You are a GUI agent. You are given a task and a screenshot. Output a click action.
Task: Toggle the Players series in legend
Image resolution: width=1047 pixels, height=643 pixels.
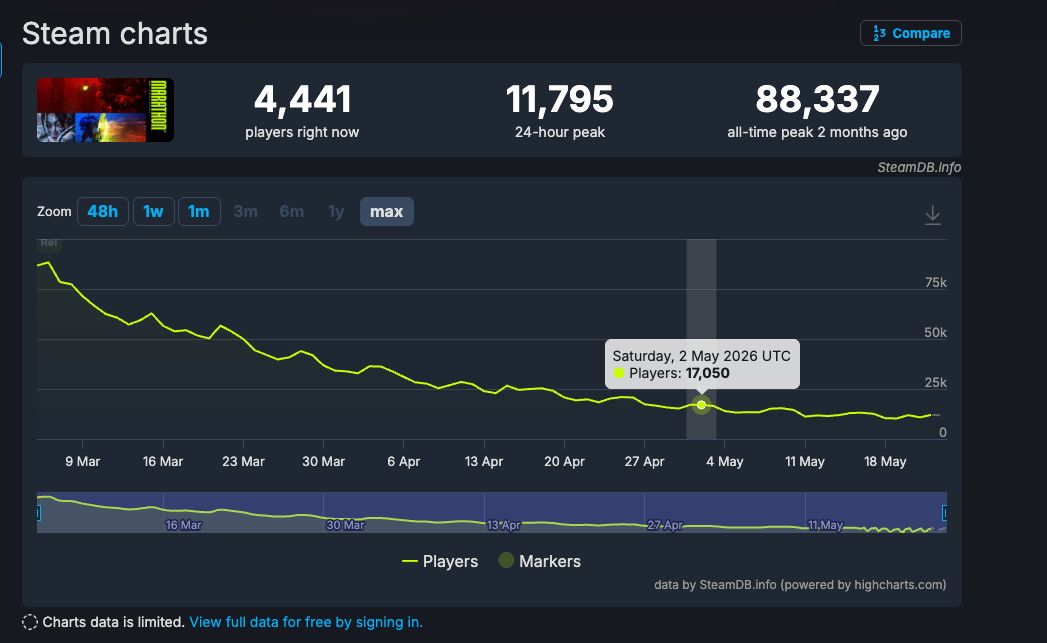[x=440, y=562]
